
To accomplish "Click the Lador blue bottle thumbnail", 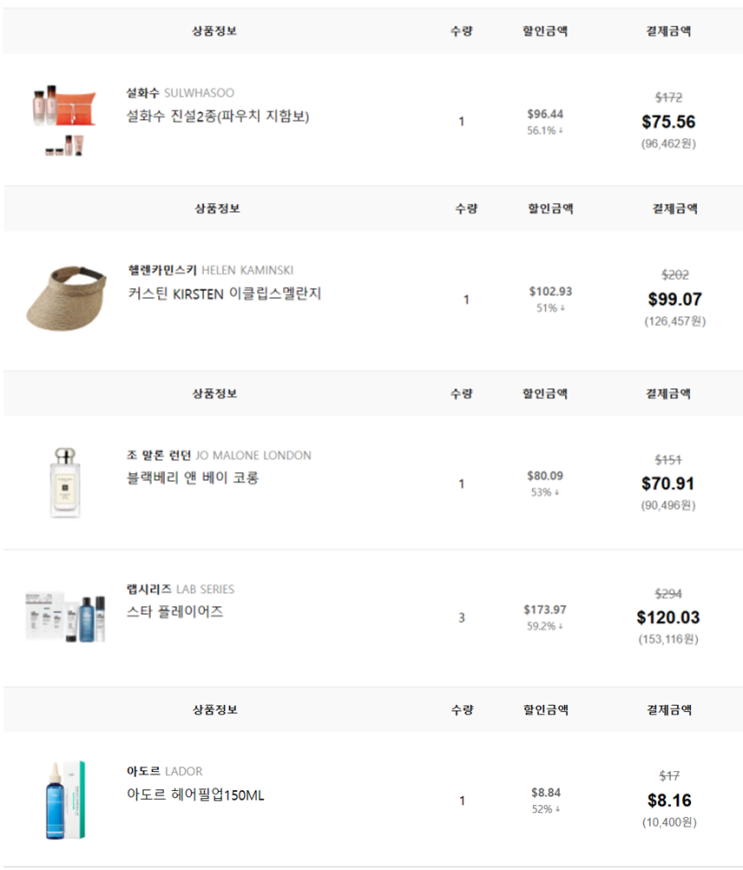I will [x=62, y=800].
